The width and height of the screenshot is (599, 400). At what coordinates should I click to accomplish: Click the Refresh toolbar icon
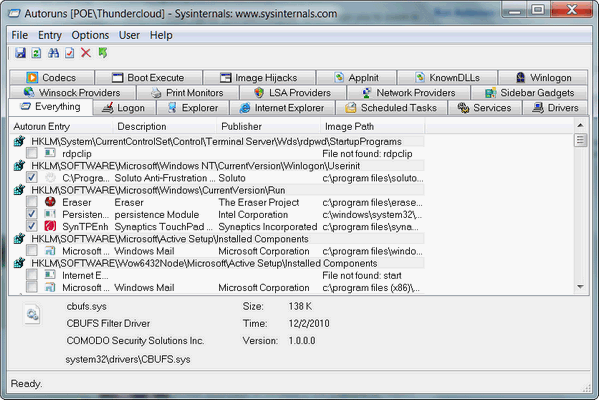coord(36,53)
